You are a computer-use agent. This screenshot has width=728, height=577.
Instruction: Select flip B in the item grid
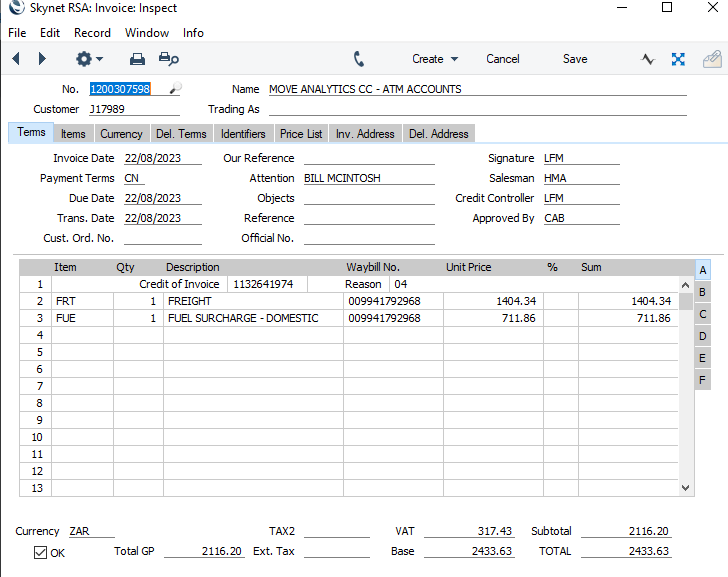click(702, 292)
